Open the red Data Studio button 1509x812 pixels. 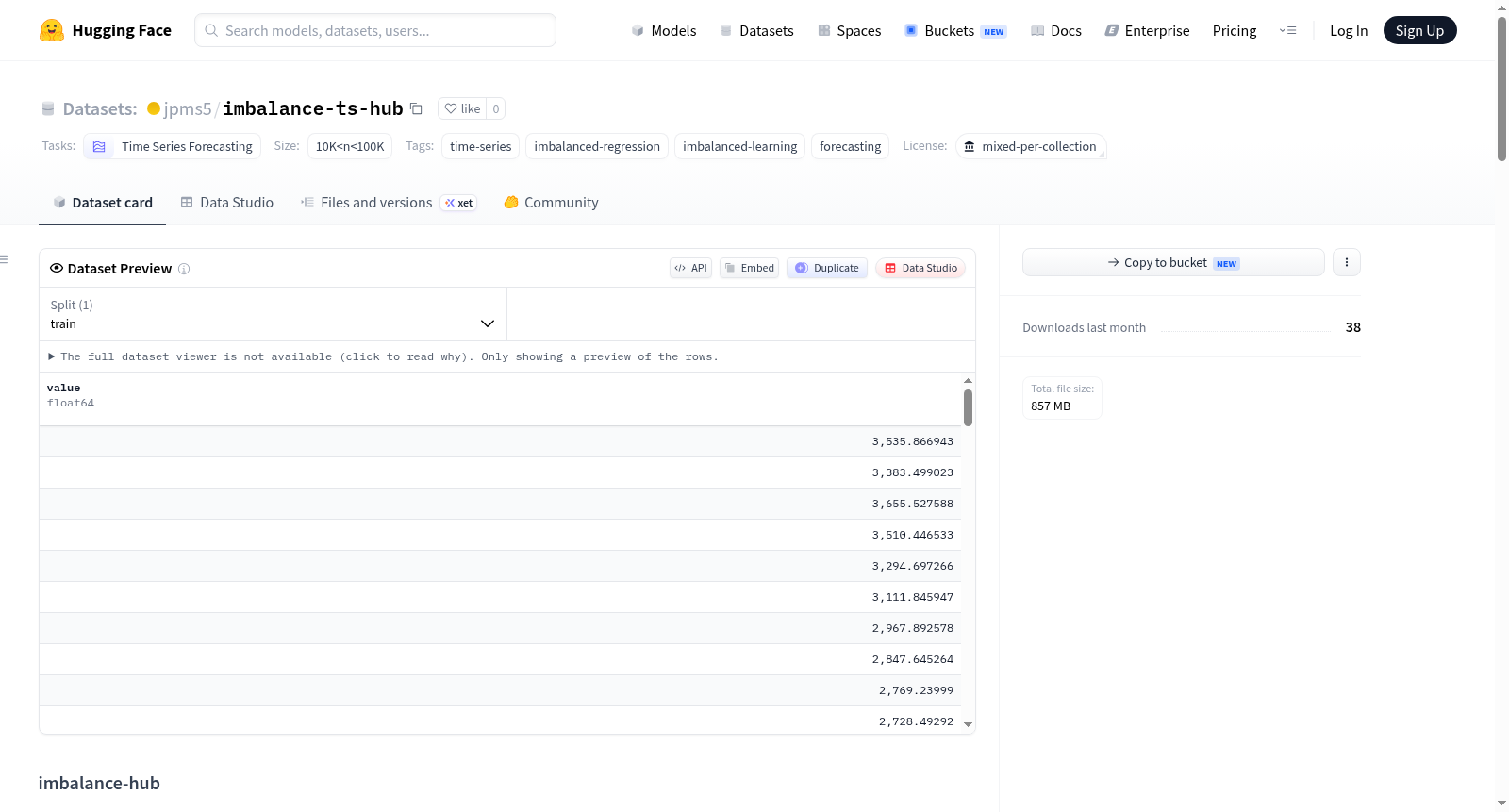point(920,268)
